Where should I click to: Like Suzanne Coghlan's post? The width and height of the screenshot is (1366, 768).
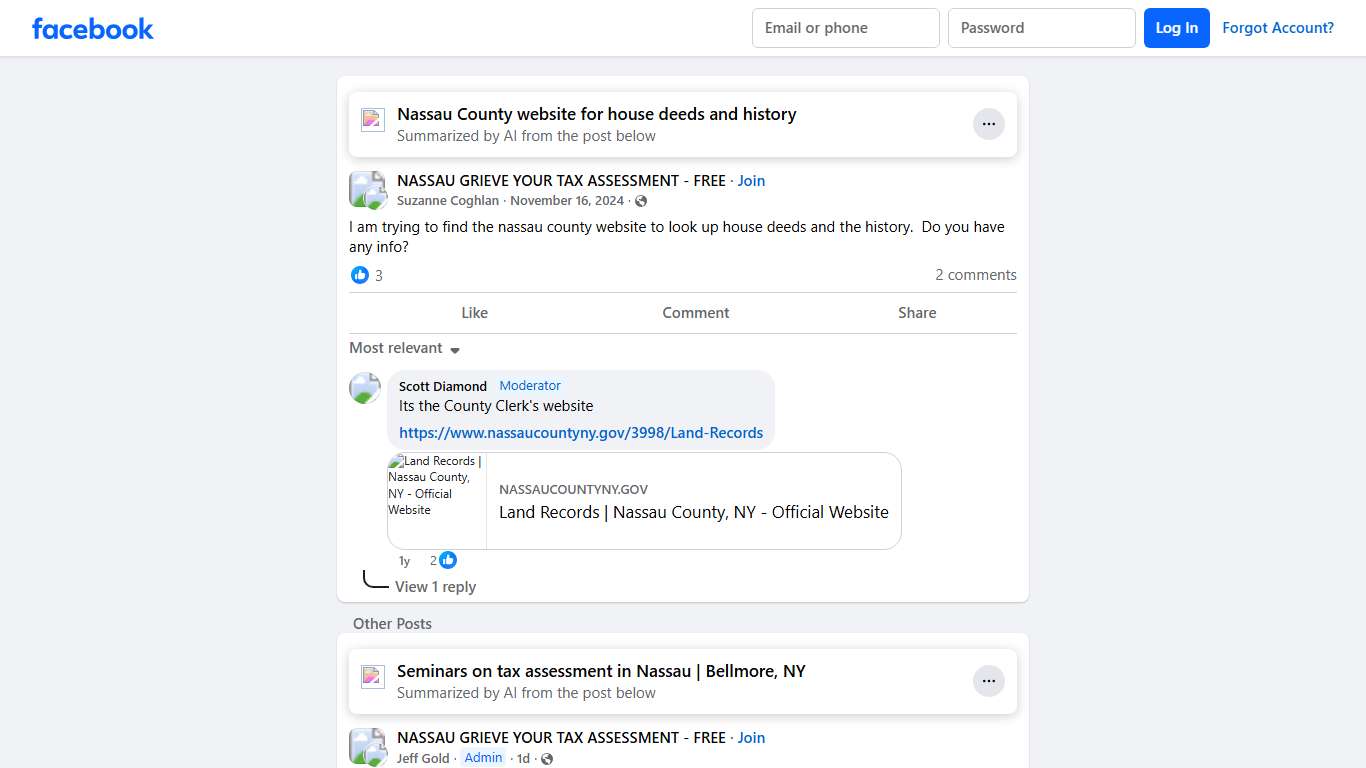tap(474, 312)
